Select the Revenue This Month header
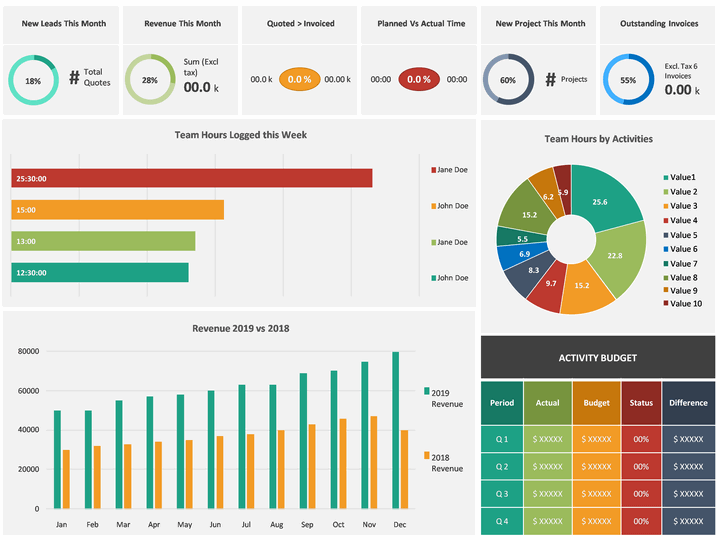 [182, 23]
